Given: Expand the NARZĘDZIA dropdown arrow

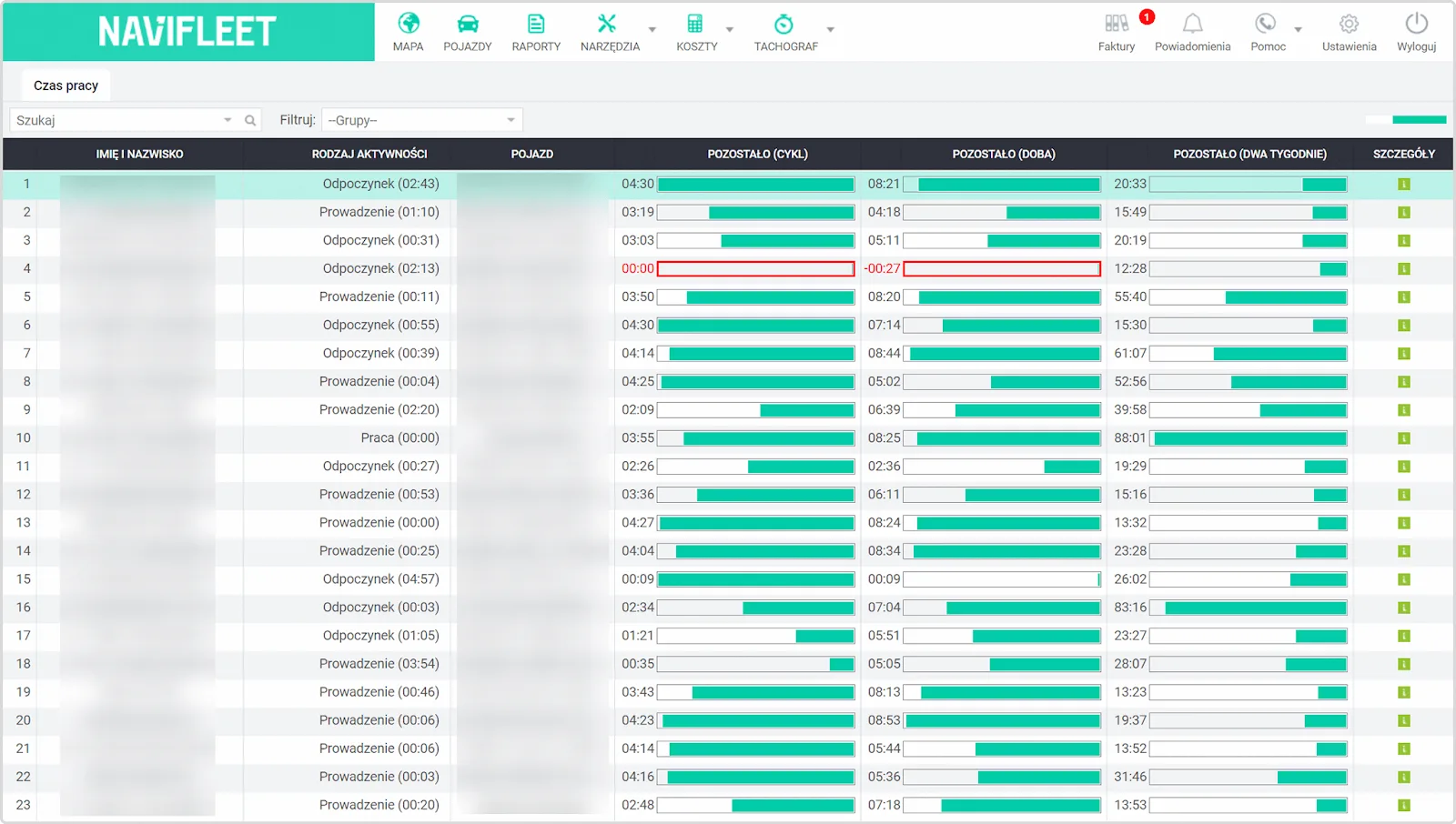Looking at the screenshot, I should click(x=652, y=30).
